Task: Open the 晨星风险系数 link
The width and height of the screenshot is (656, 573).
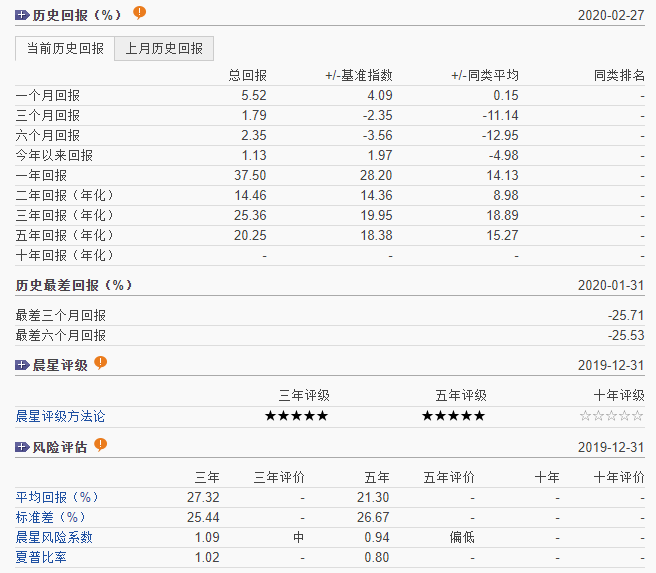Action: click(x=54, y=537)
